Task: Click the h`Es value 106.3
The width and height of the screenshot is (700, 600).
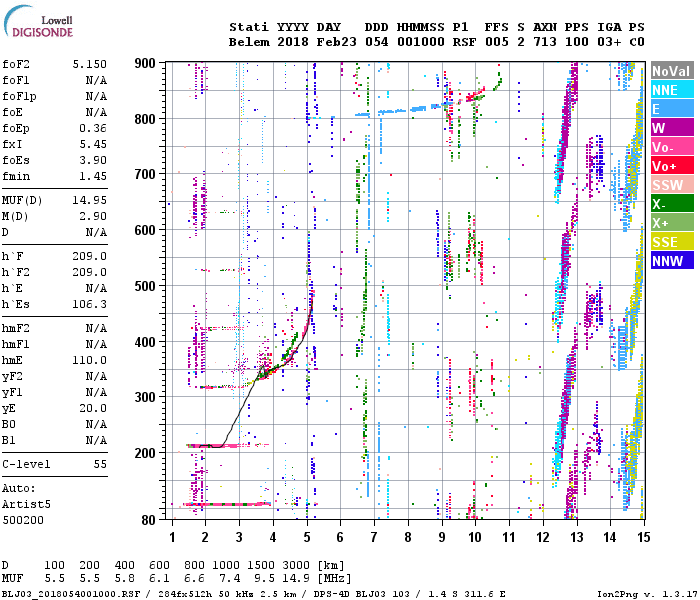Action: [x=90, y=304]
